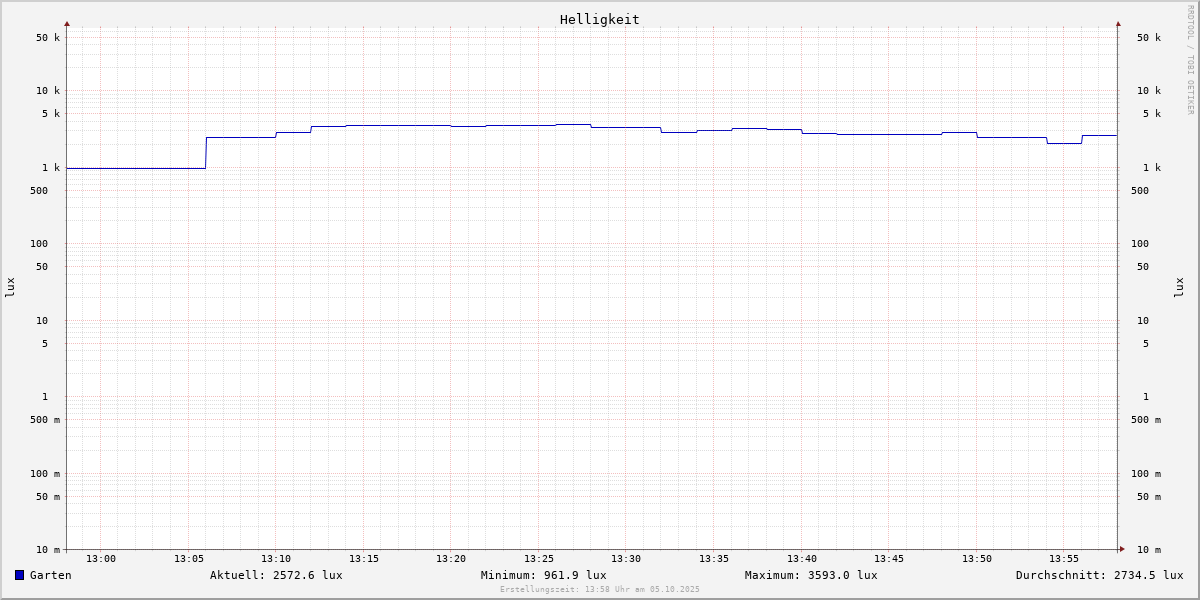
Task: Click the blue Garten legend color box
Action: tap(19, 575)
